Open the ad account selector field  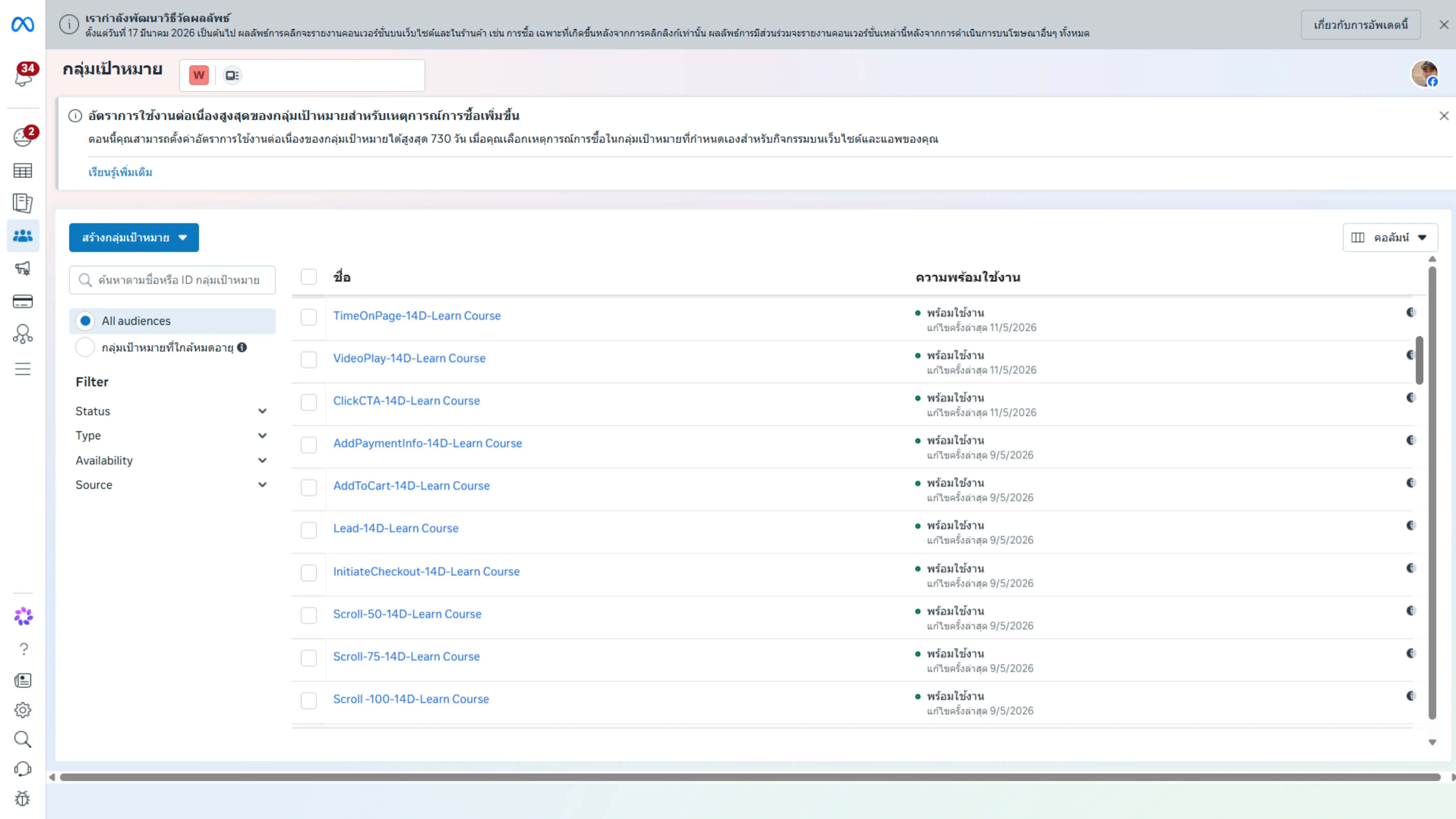coord(302,75)
